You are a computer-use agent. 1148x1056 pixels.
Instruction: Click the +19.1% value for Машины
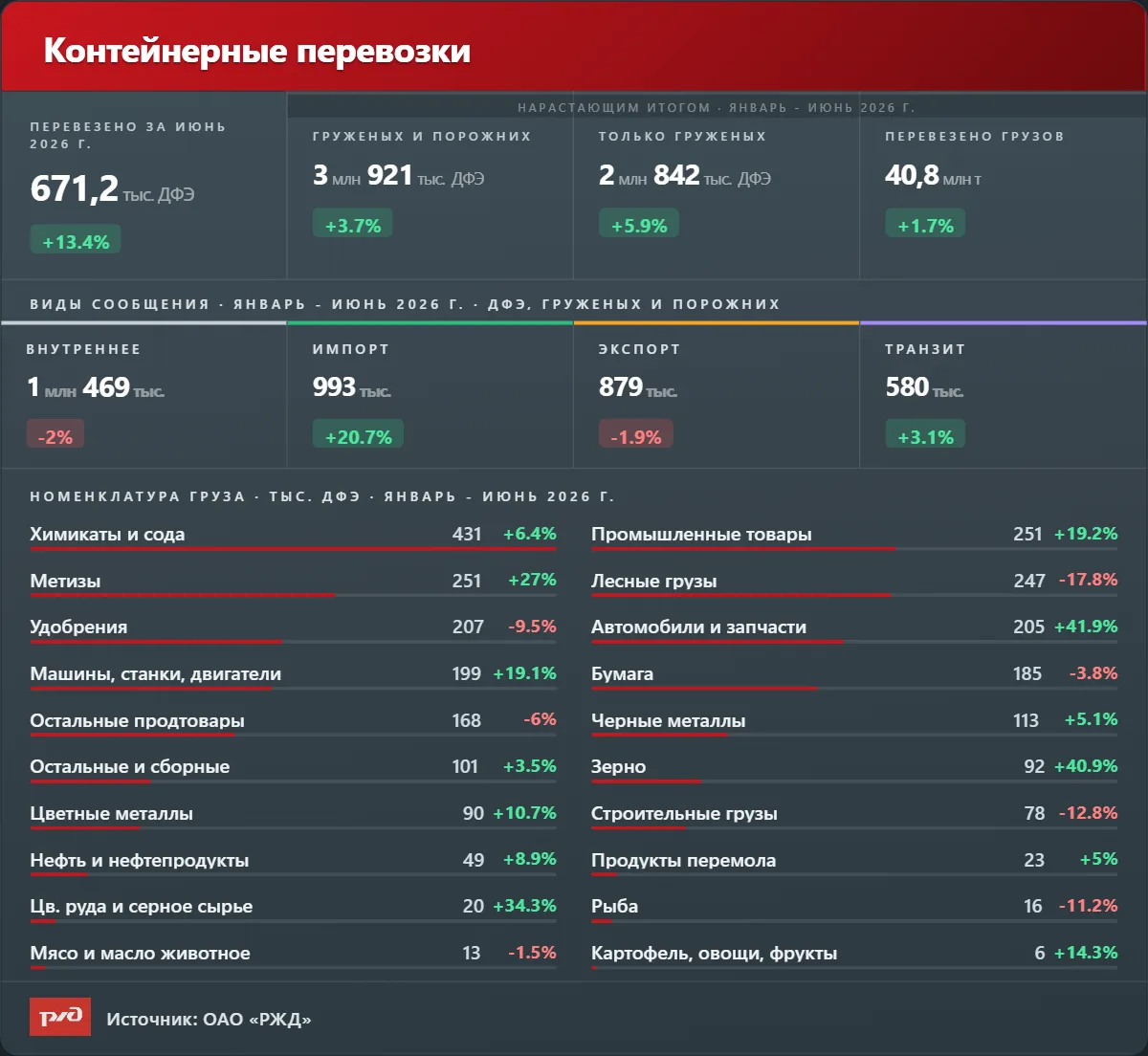coord(524,673)
